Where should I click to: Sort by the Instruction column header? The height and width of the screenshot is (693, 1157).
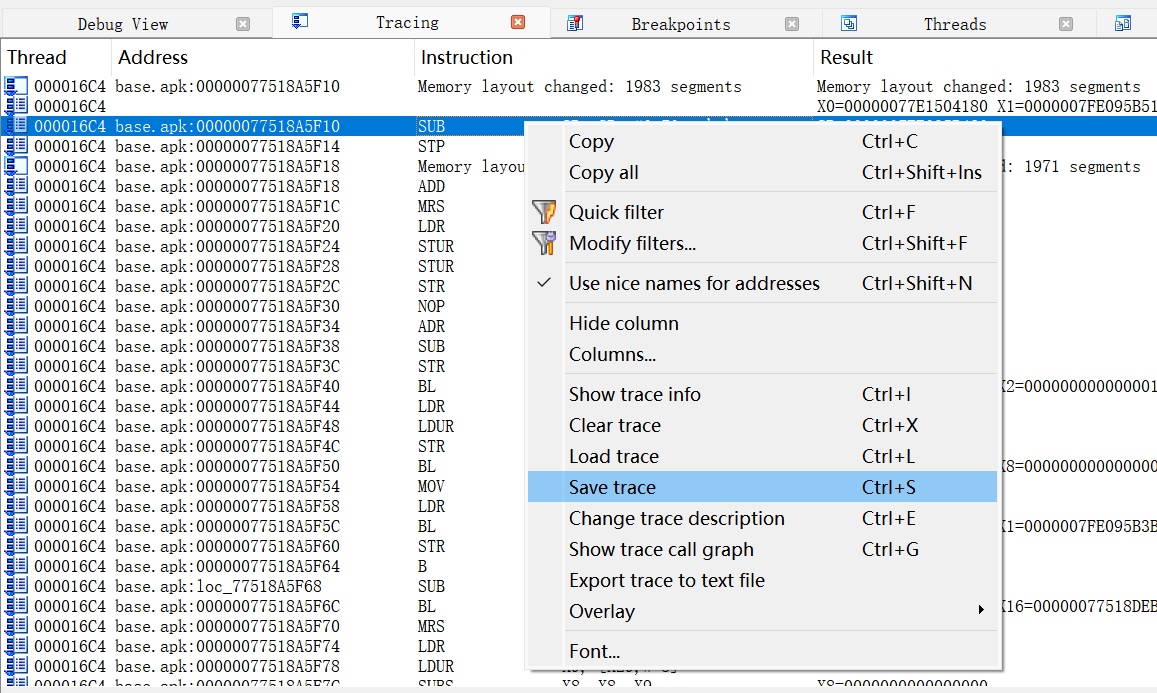point(613,57)
